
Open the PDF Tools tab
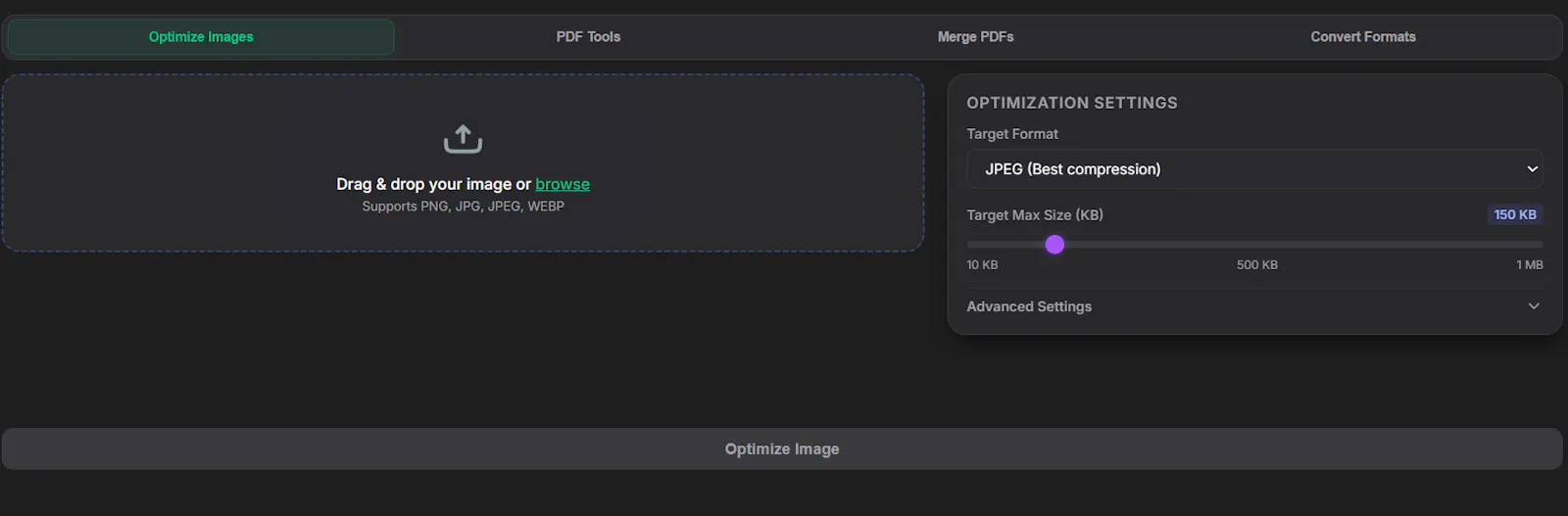point(588,37)
